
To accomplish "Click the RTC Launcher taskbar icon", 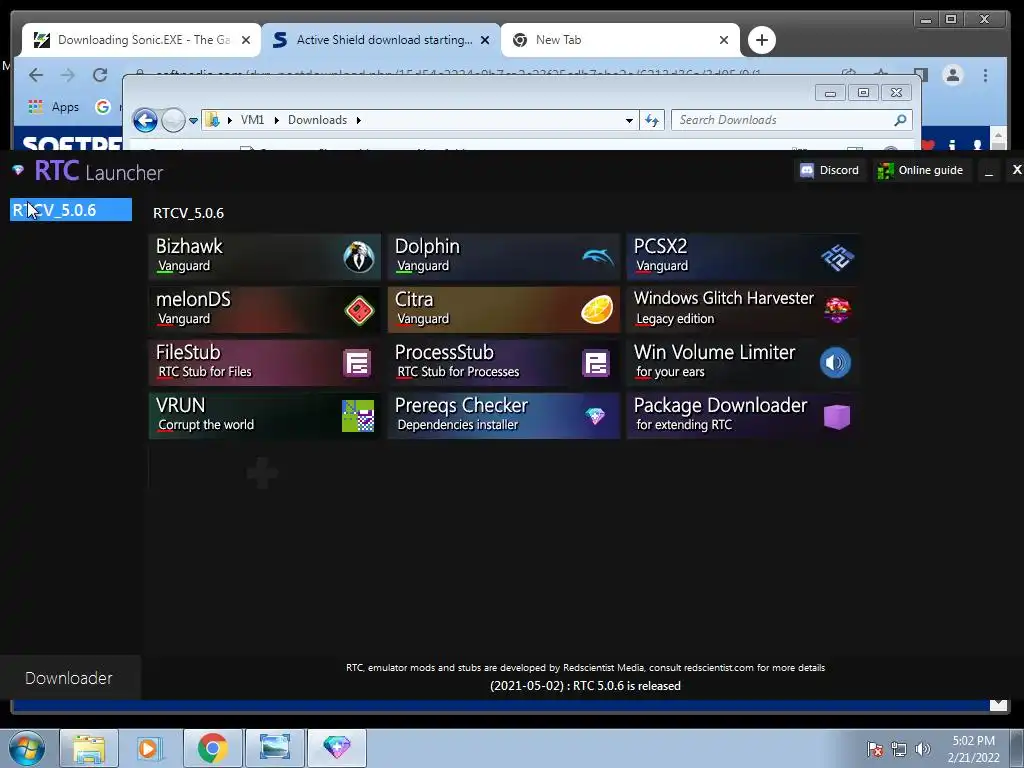I will 336,748.
